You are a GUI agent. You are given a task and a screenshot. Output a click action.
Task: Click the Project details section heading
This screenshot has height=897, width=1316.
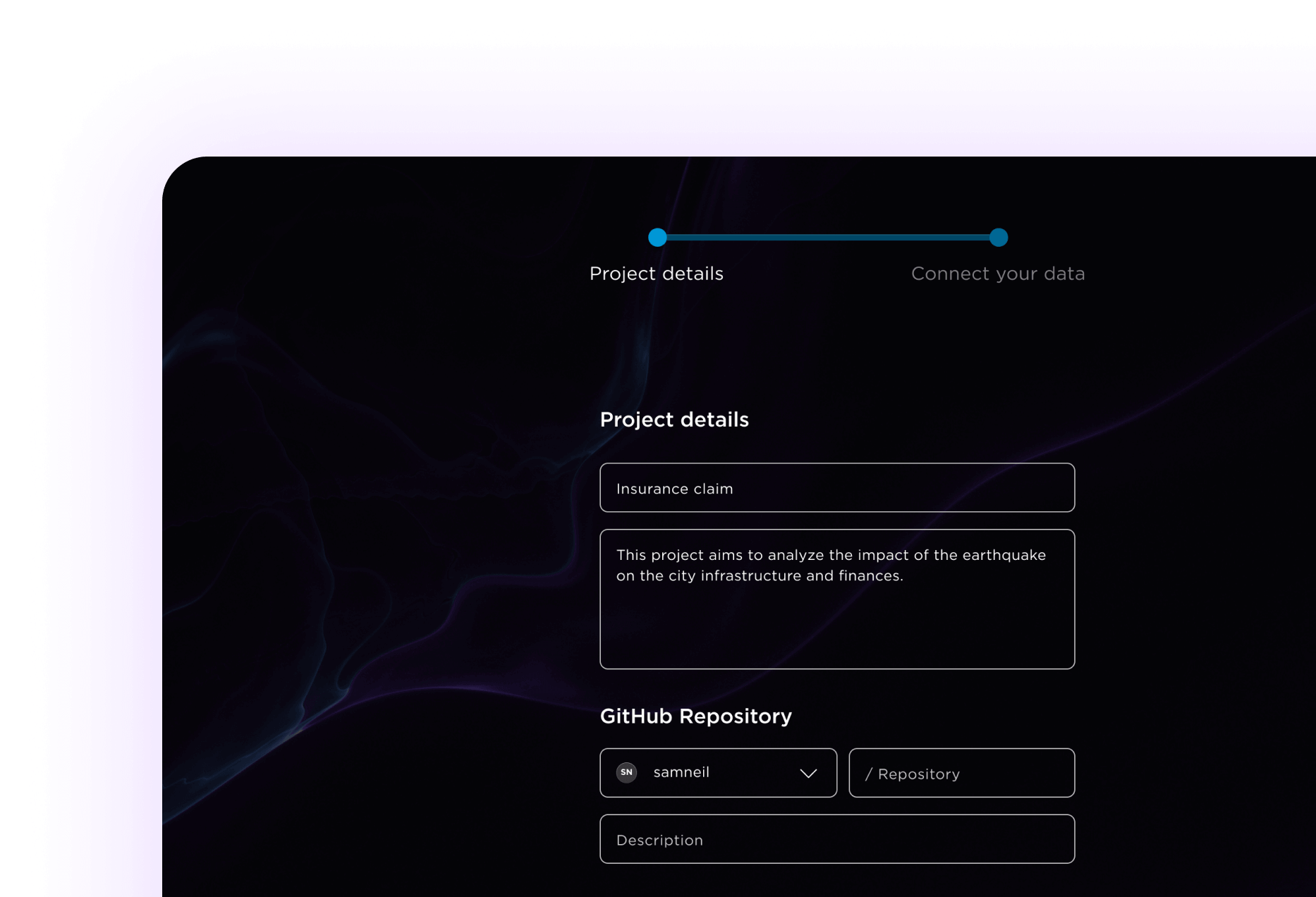pos(674,420)
